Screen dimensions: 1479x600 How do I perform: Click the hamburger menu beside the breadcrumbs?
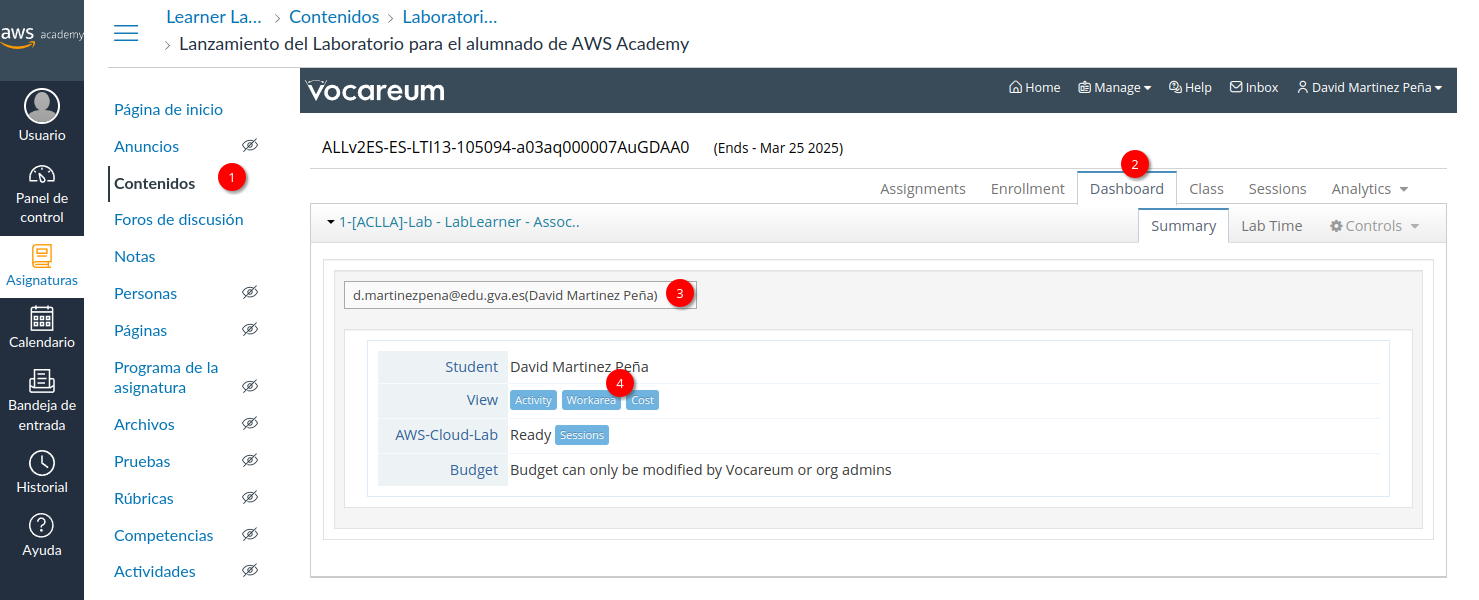(x=126, y=33)
